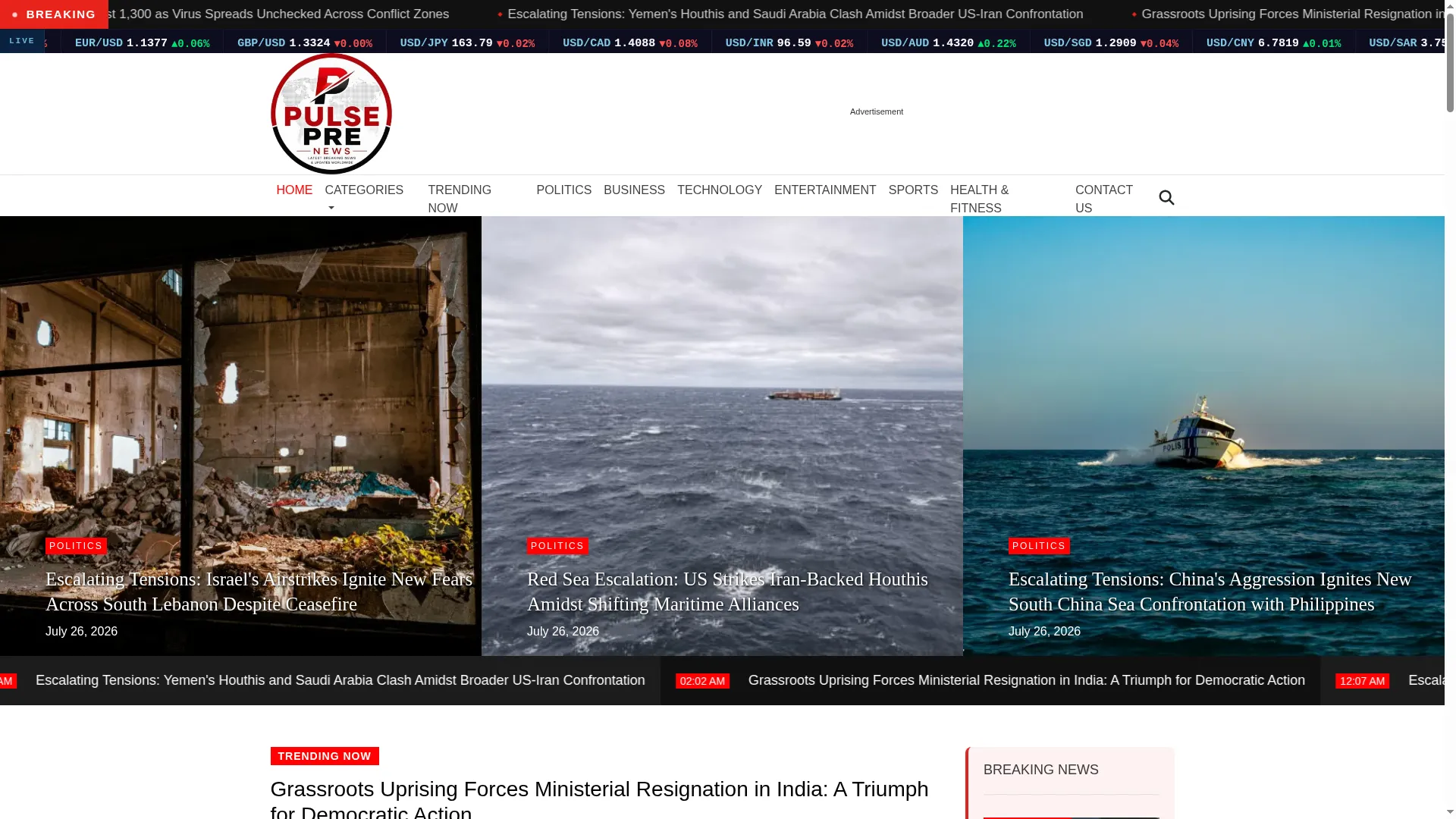Image resolution: width=1456 pixels, height=819 pixels.
Task: Select the EUR/USD rate 1.1377
Action: [147, 43]
